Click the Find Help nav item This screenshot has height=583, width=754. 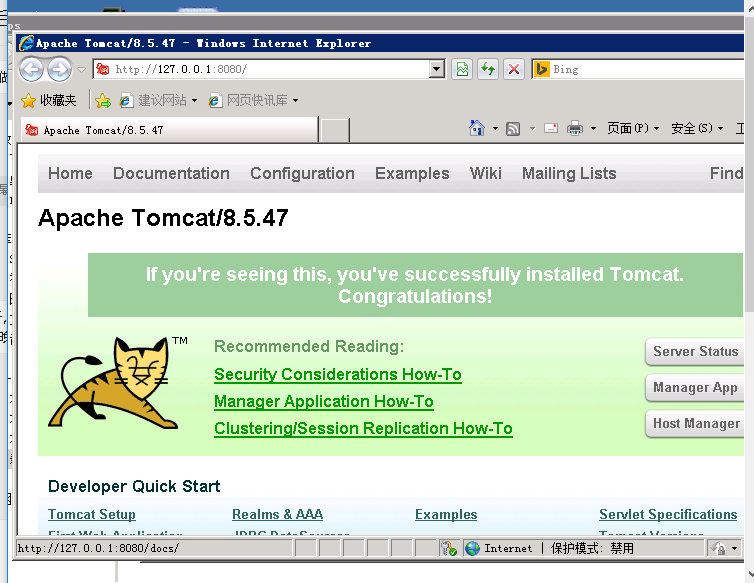727,173
